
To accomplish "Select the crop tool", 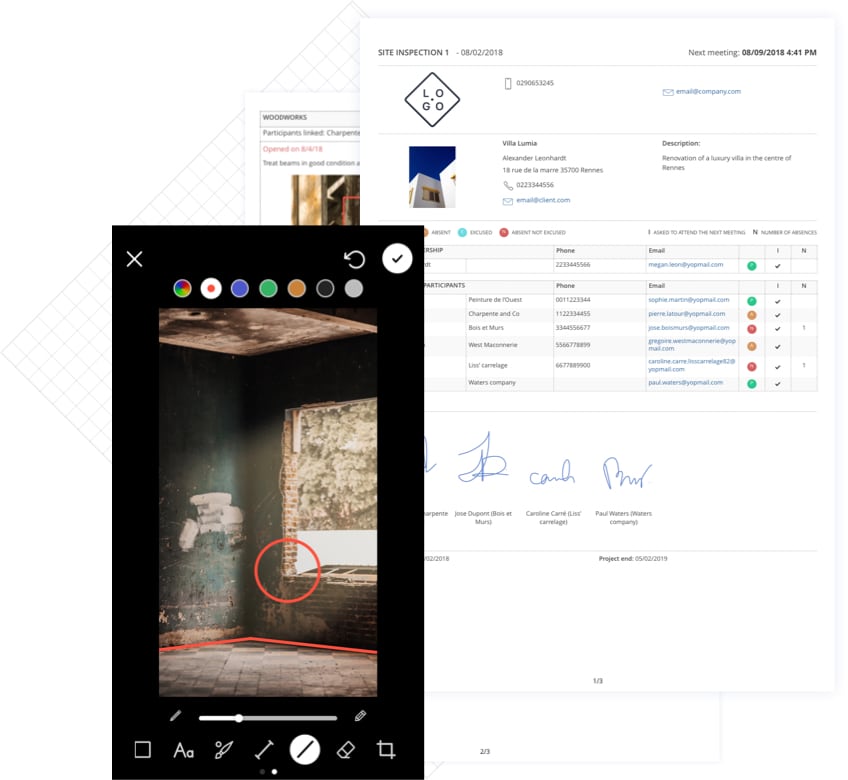I will click(386, 750).
